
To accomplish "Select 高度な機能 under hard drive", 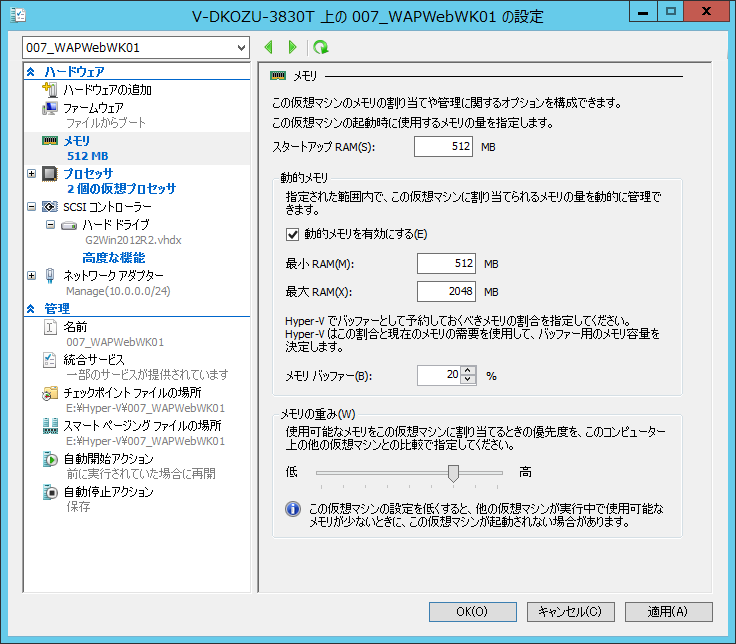I will click(x=114, y=258).
